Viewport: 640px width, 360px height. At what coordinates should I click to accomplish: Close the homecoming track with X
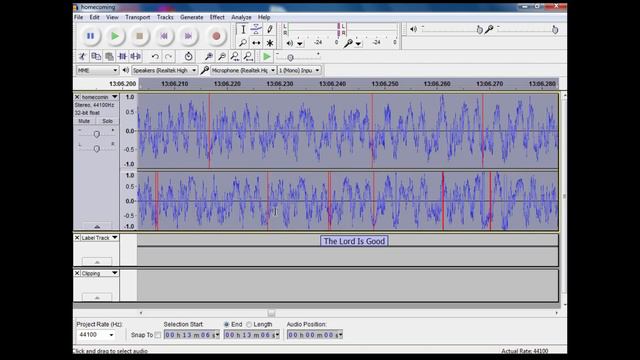pos(77,97)
